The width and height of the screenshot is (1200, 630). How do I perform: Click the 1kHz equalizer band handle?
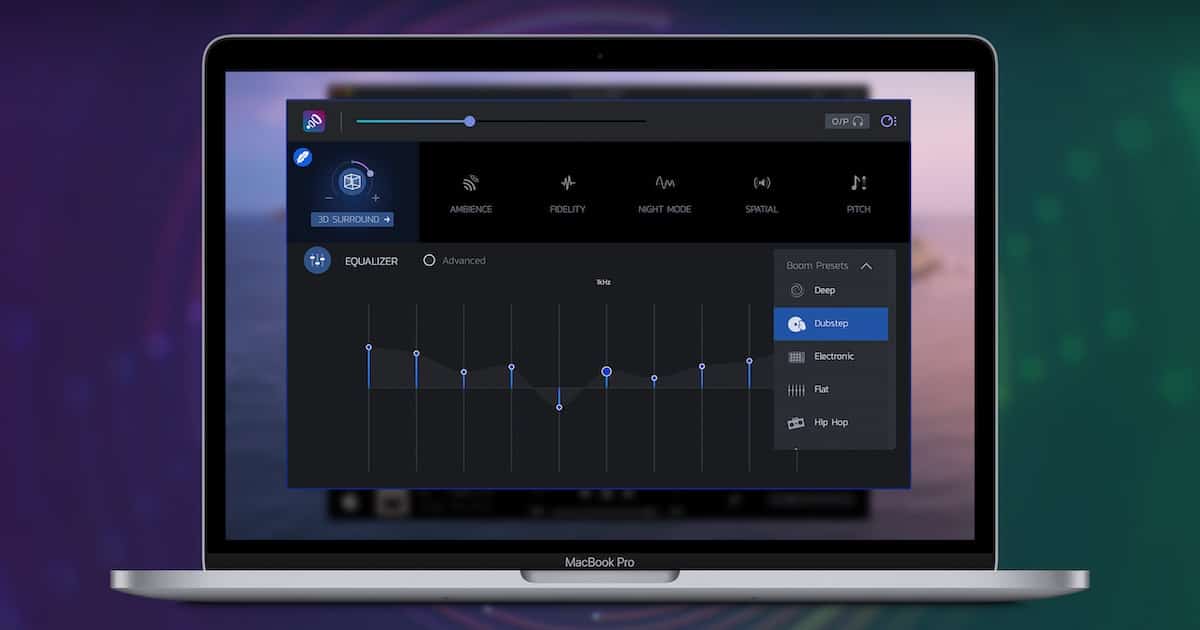pyautogui.click(x=606, y=371)
